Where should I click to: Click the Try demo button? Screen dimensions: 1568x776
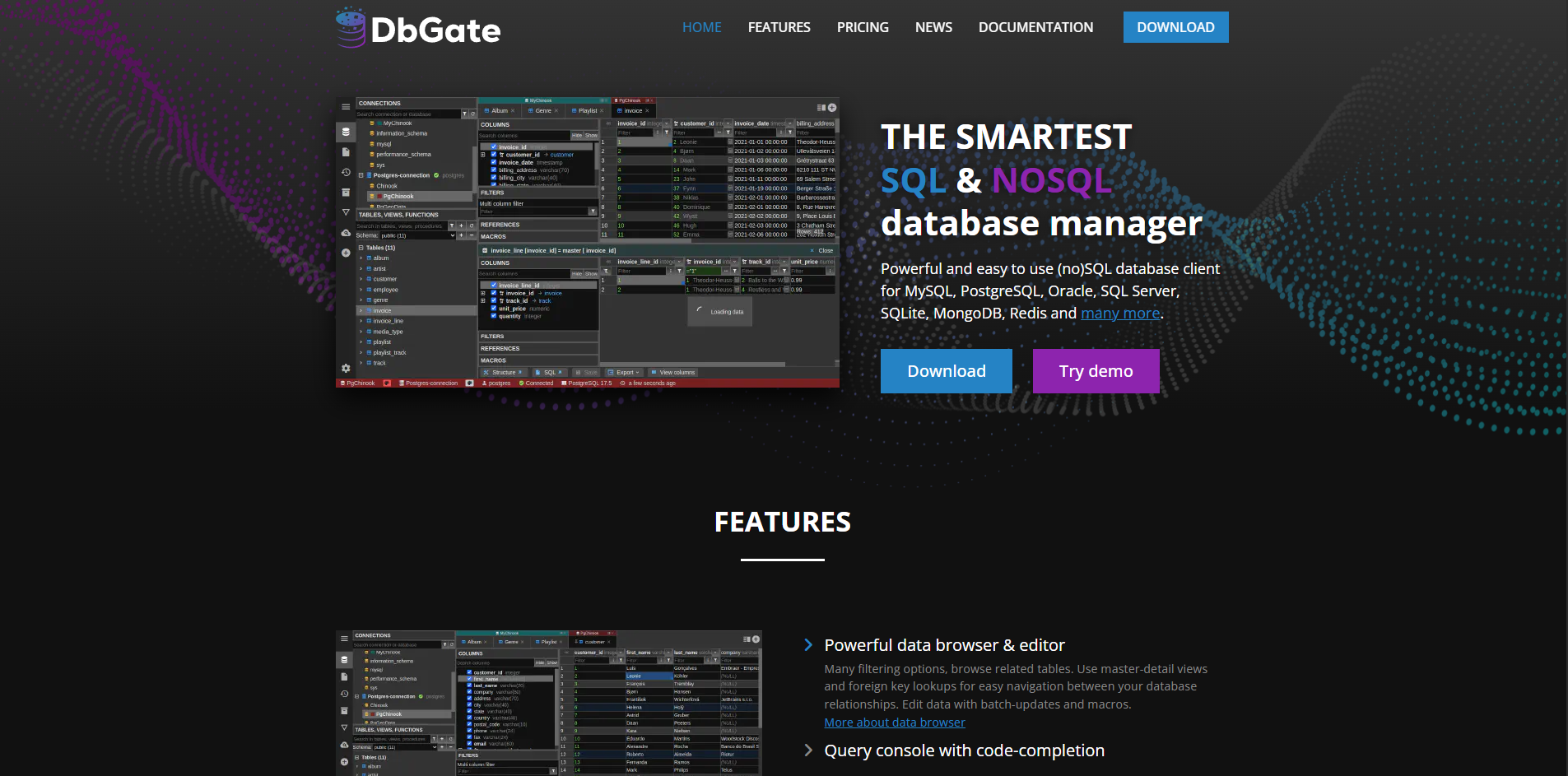[1096, 371]
